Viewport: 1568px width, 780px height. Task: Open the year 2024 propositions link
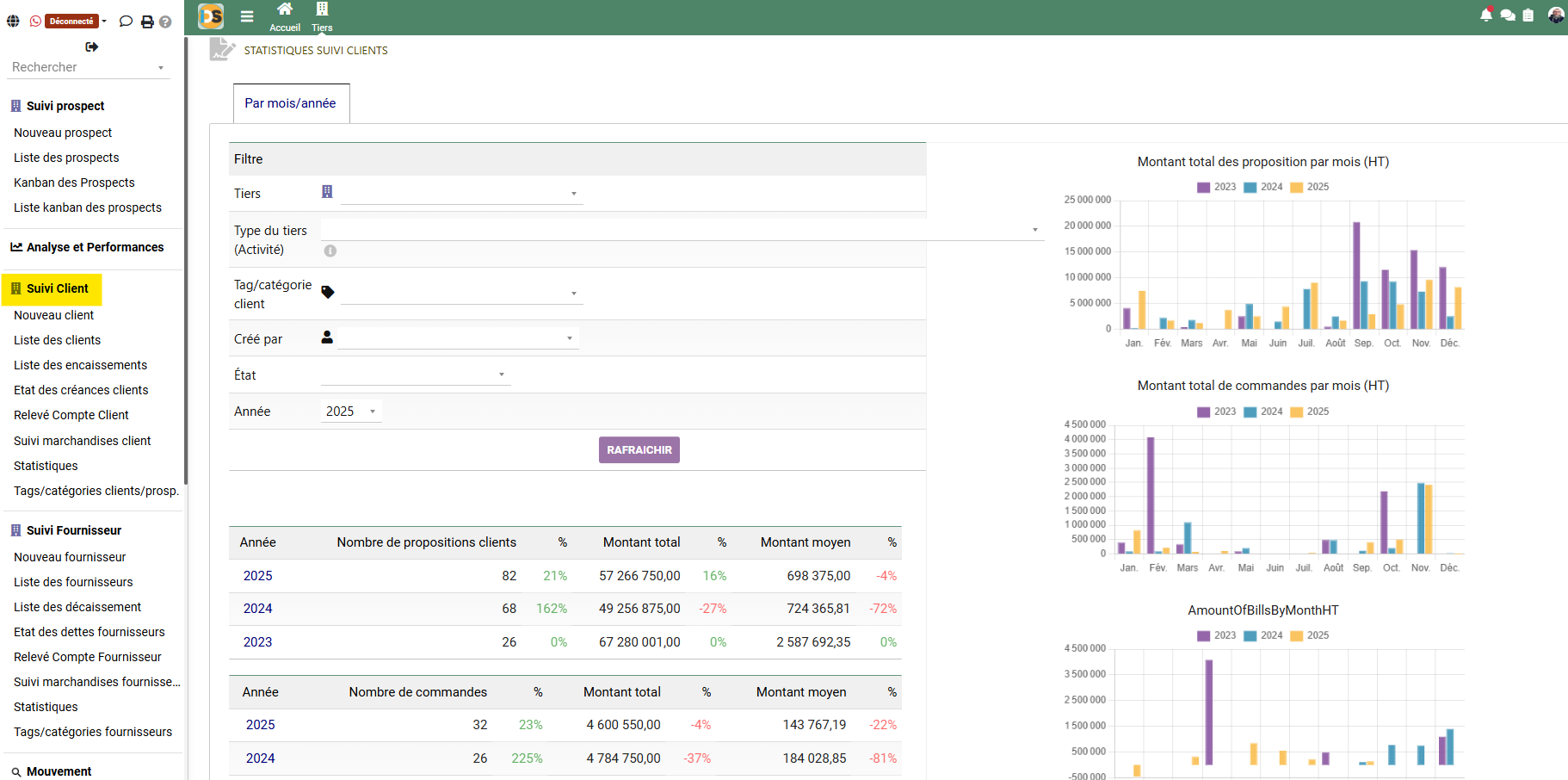point(257,609)
